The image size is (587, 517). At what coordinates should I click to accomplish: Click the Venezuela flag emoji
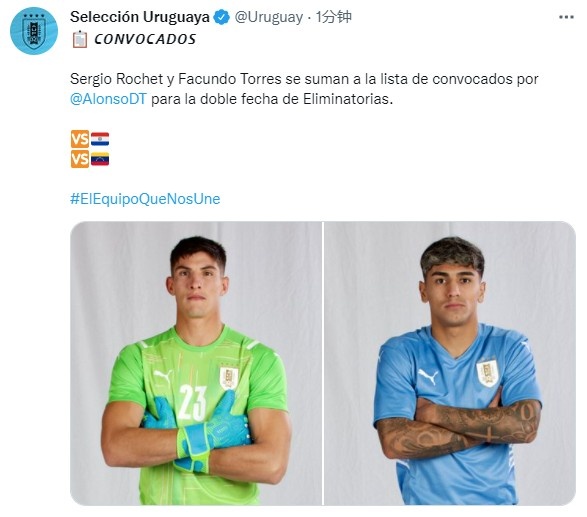click(x=100, y=159)
